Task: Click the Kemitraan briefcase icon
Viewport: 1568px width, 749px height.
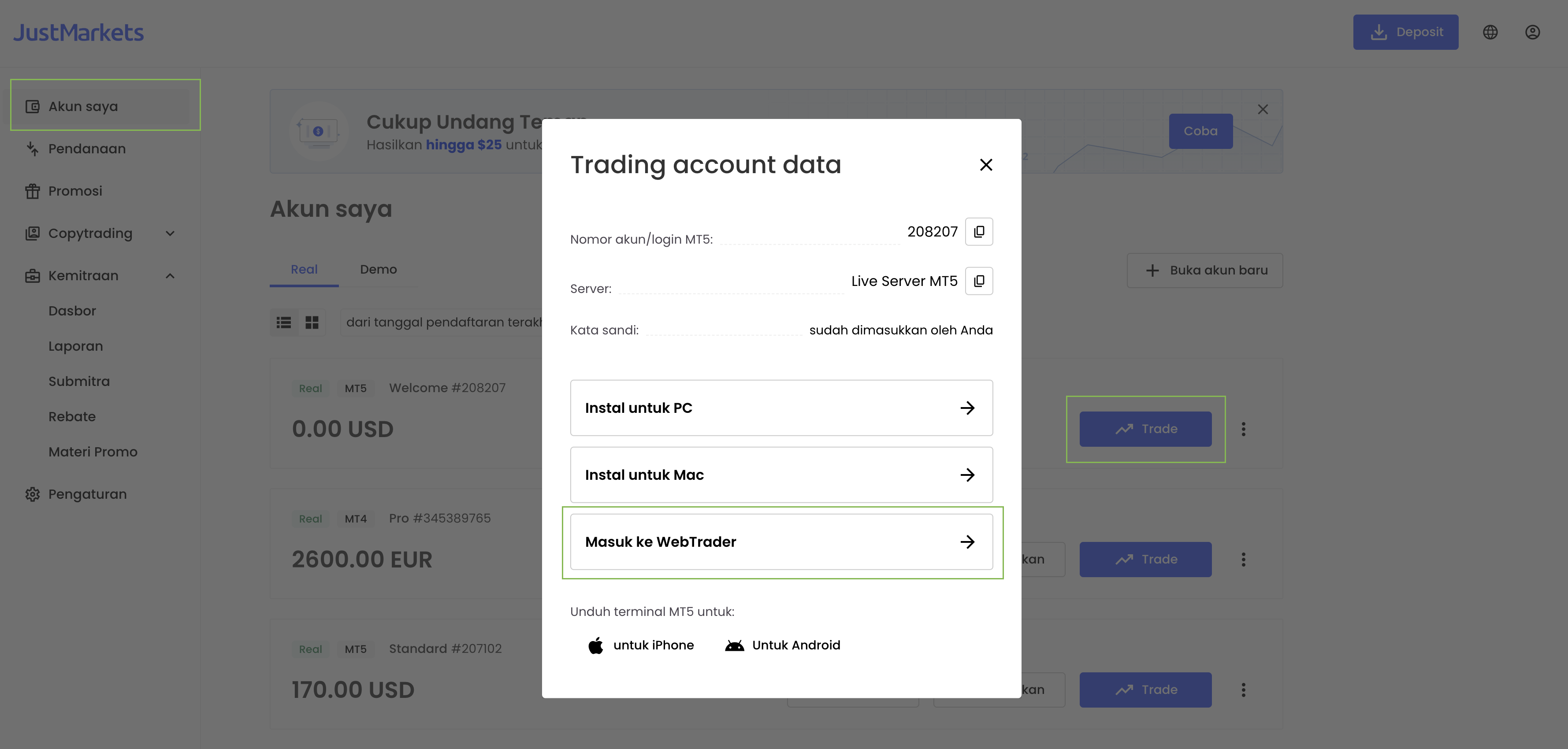Action: (x=32, y=276)
